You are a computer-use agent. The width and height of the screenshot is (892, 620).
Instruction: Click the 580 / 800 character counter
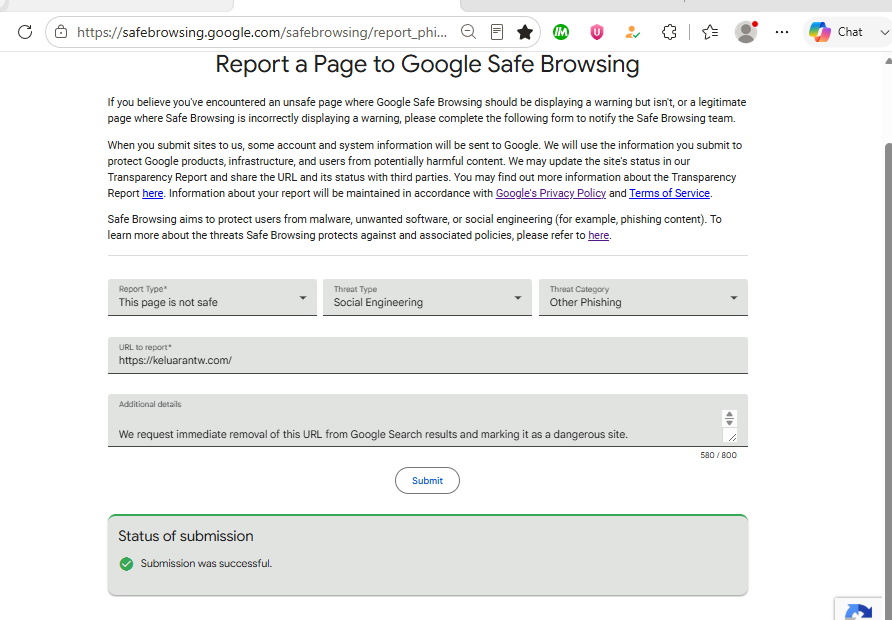tap(718, 455)
